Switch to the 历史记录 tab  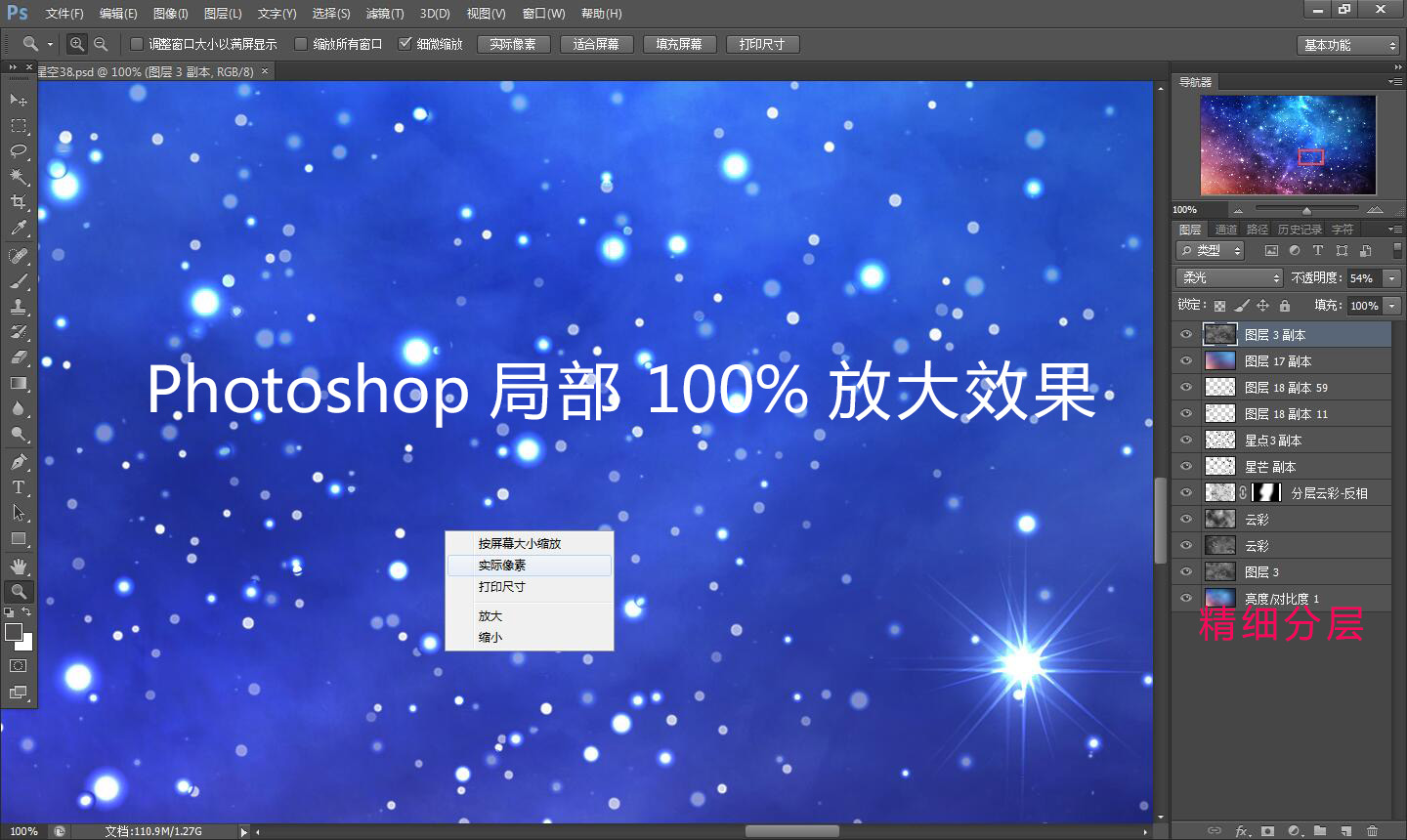point(1300,230)
